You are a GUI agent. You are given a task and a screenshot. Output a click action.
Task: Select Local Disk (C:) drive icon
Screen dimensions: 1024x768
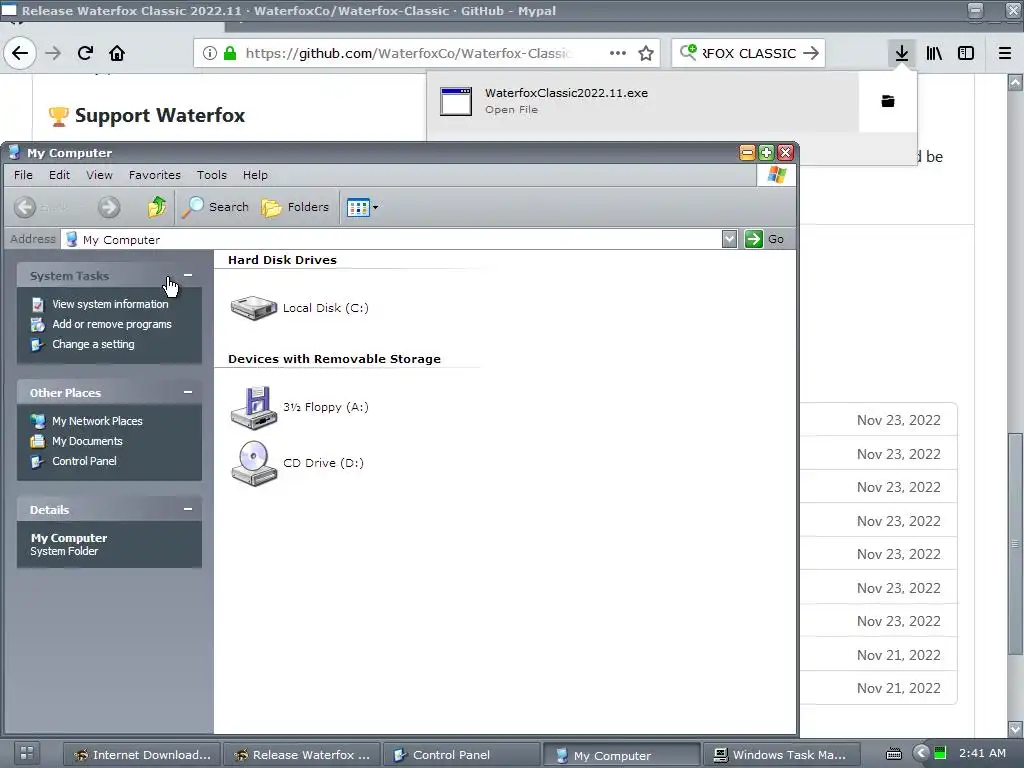254,308
